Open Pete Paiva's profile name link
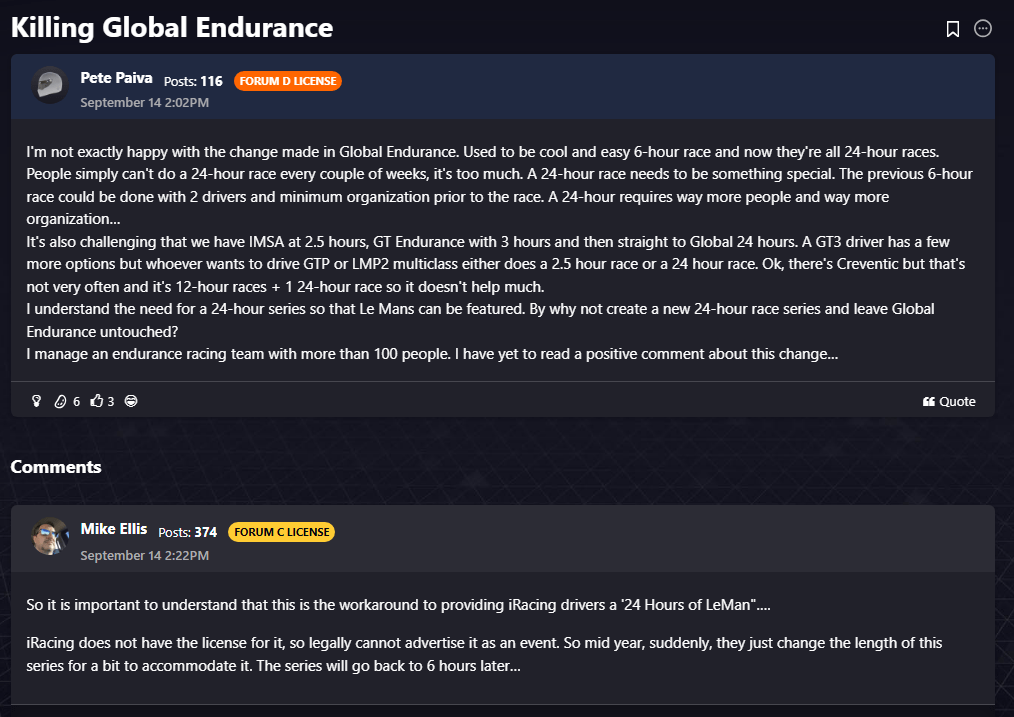This screenshot has height=717, width=1014. [115, 77]
